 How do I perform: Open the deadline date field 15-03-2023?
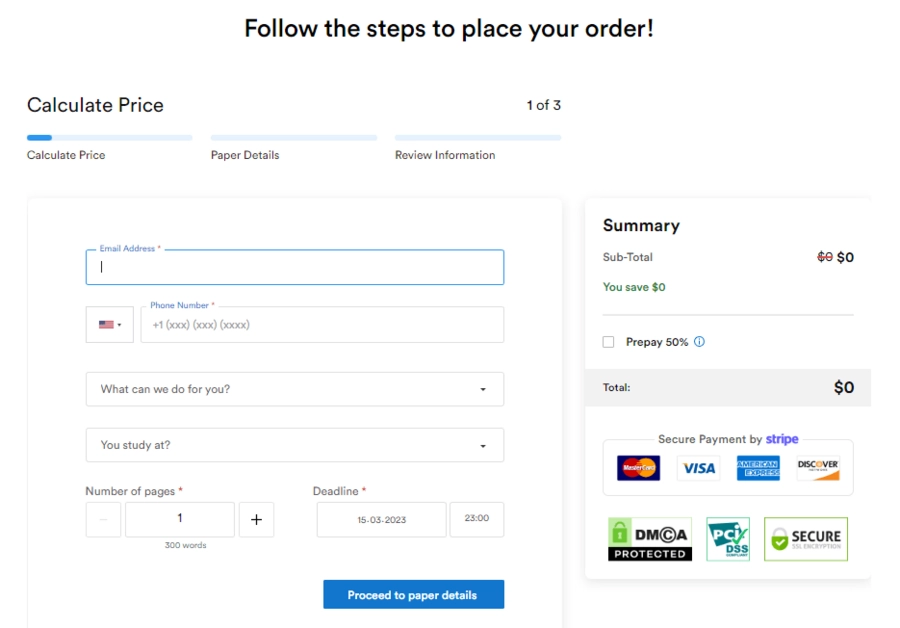pos(382,520)
